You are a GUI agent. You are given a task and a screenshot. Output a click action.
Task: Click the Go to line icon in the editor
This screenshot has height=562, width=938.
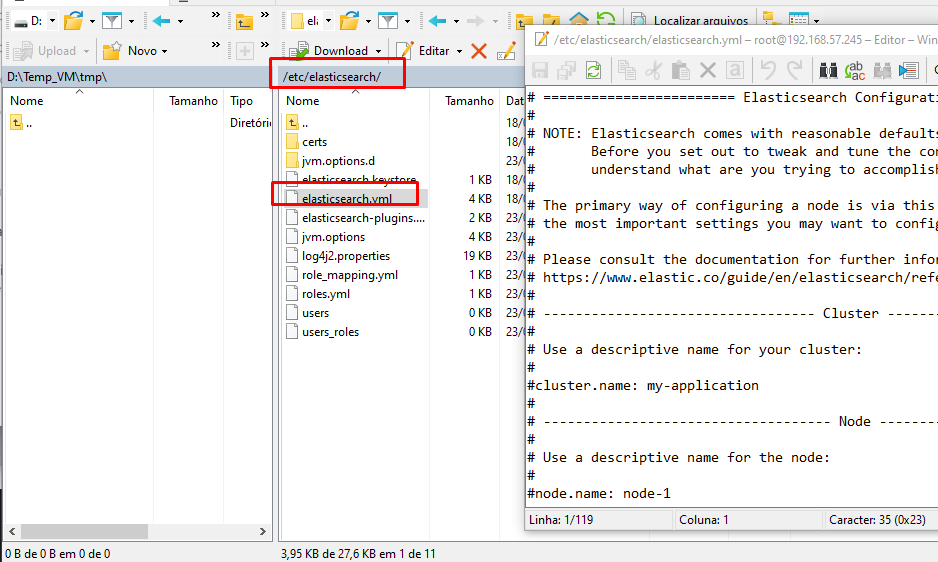[x=909, y=71]
